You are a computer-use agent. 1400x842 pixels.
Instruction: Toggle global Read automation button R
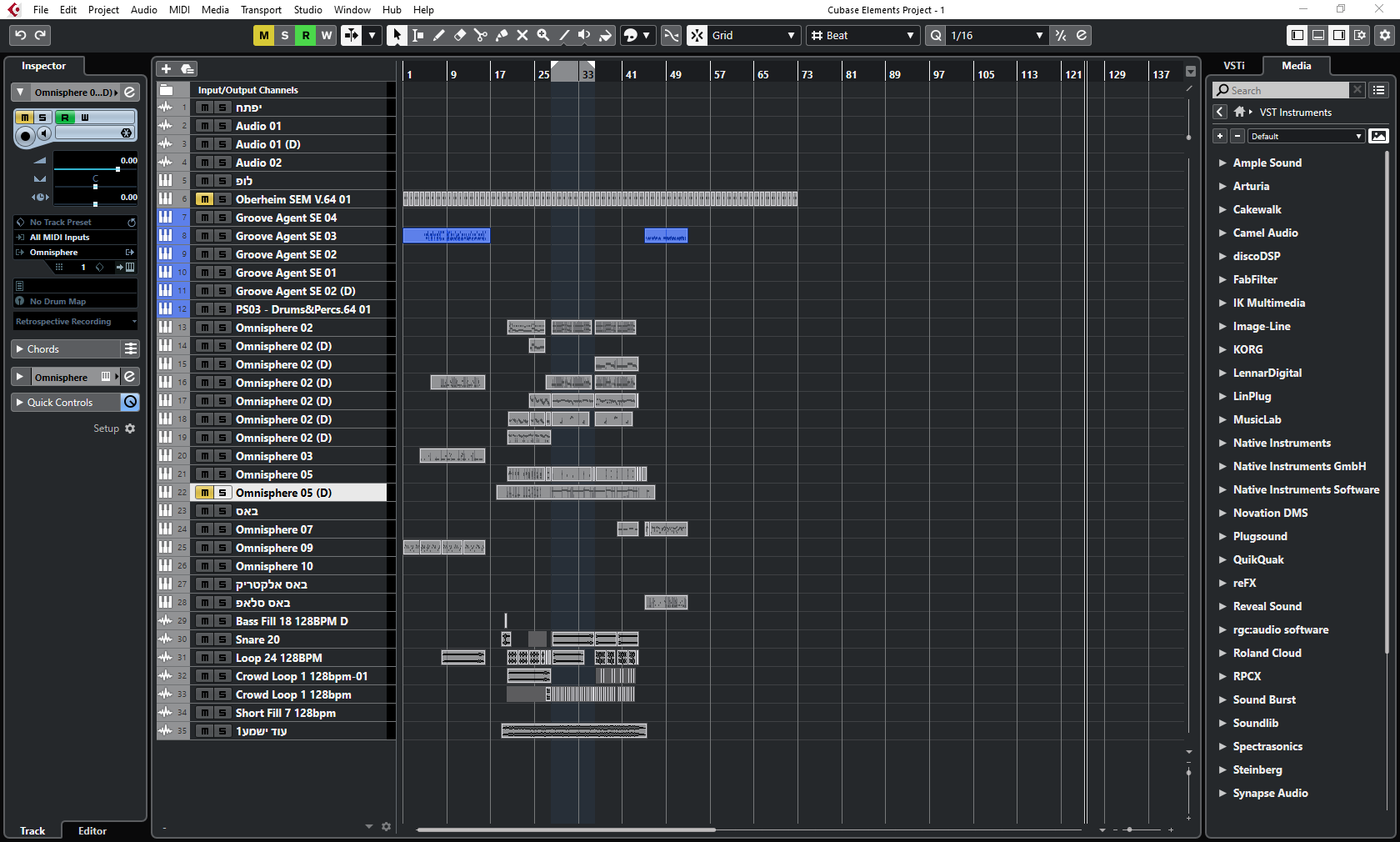(306, 35)
